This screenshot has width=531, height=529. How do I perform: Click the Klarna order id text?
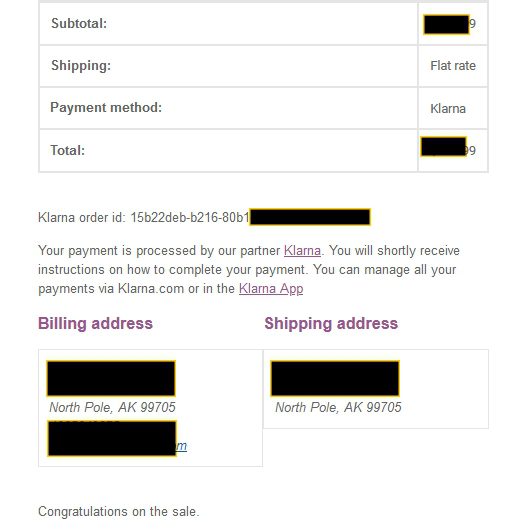point(144,217)
